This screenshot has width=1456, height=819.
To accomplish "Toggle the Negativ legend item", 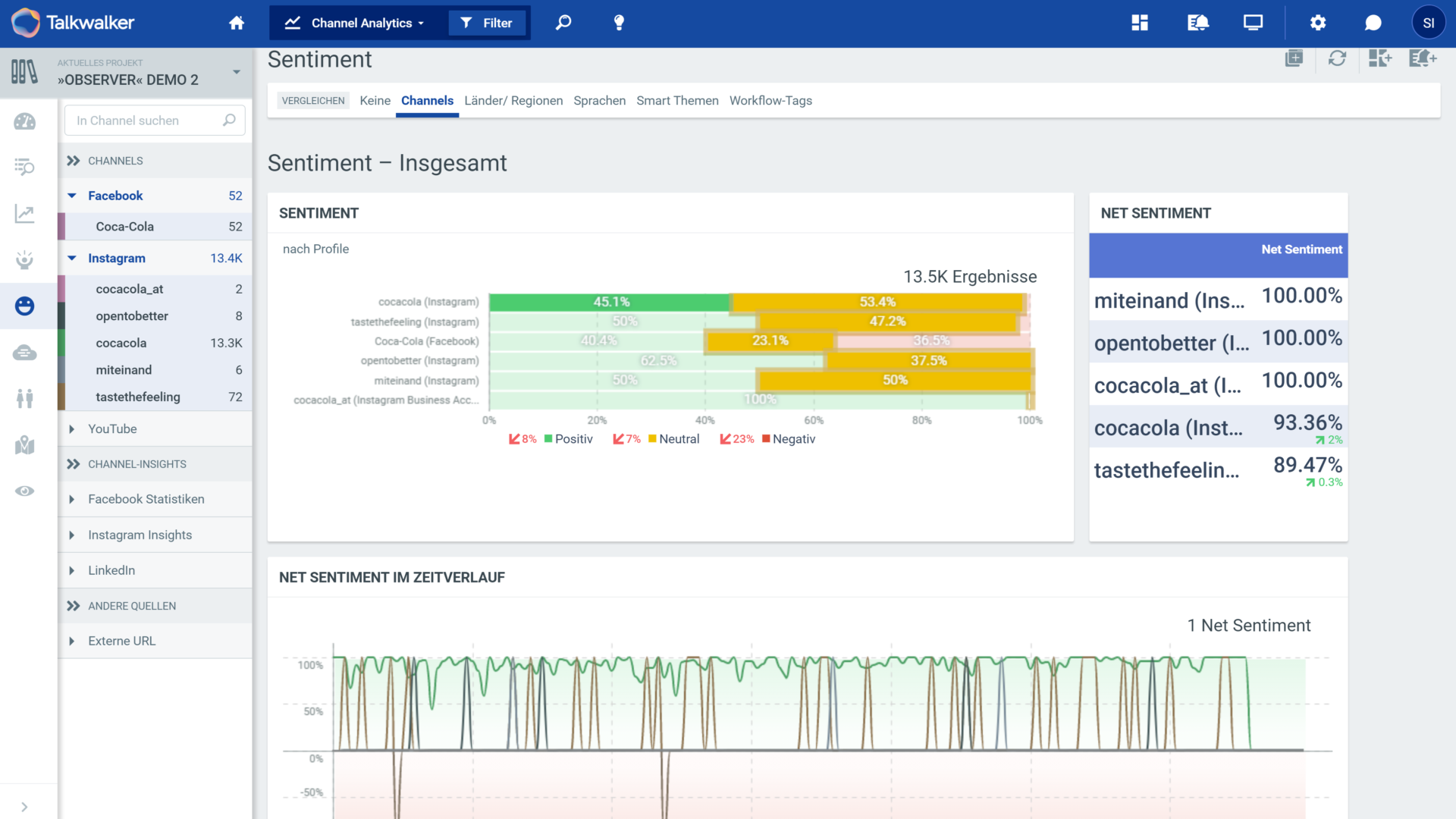I will (789, 439).
